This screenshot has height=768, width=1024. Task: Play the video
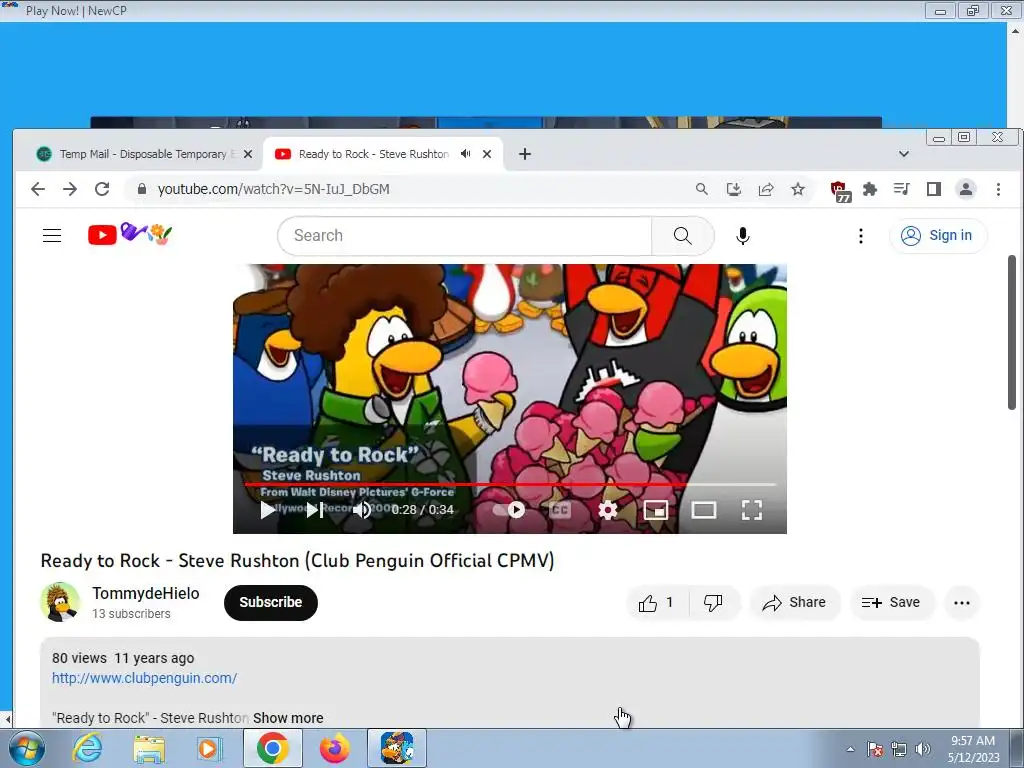[267, 510]
